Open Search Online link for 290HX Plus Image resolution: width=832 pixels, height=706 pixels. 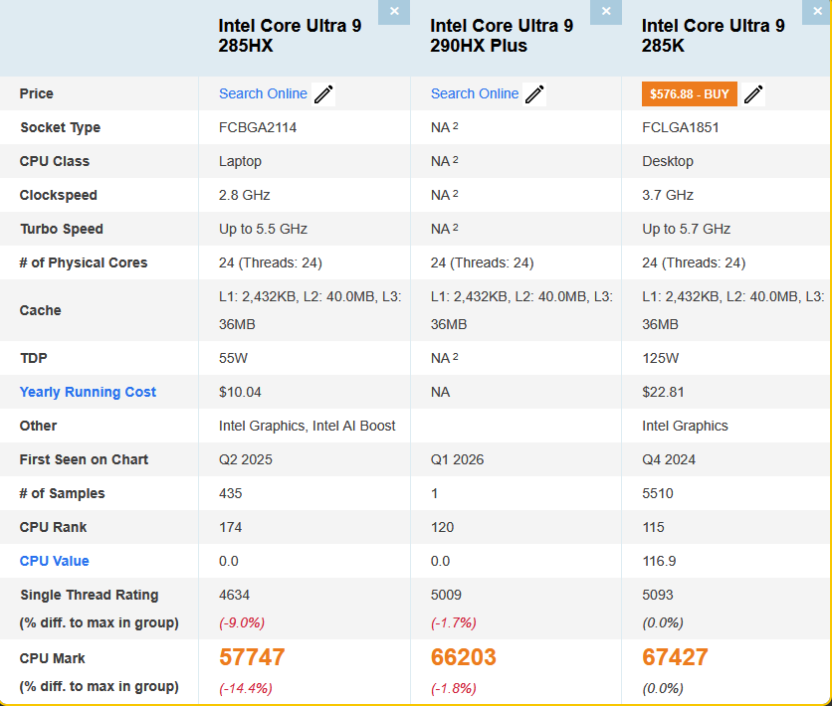[475, 93]
